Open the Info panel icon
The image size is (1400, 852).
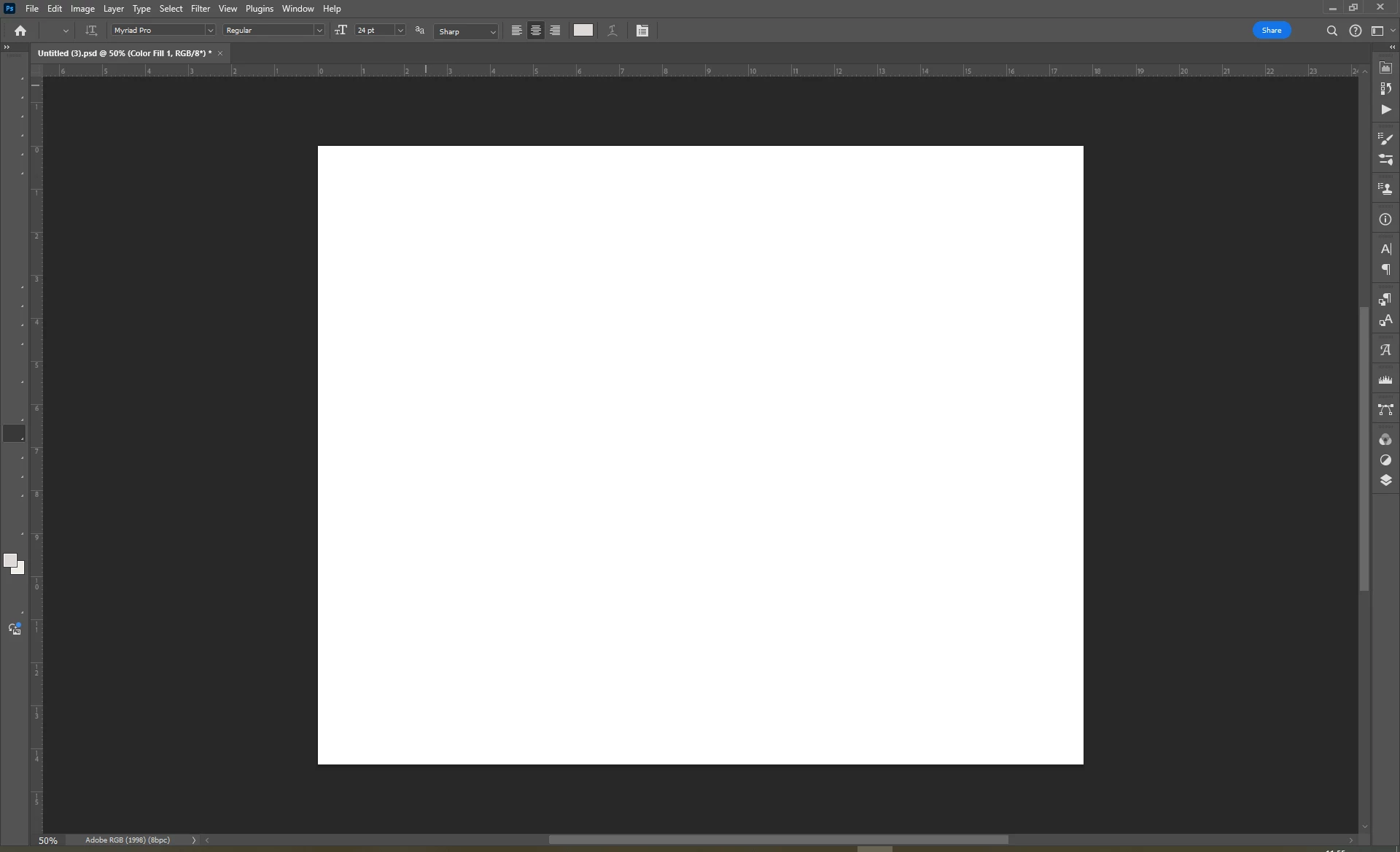point(1385,220)
